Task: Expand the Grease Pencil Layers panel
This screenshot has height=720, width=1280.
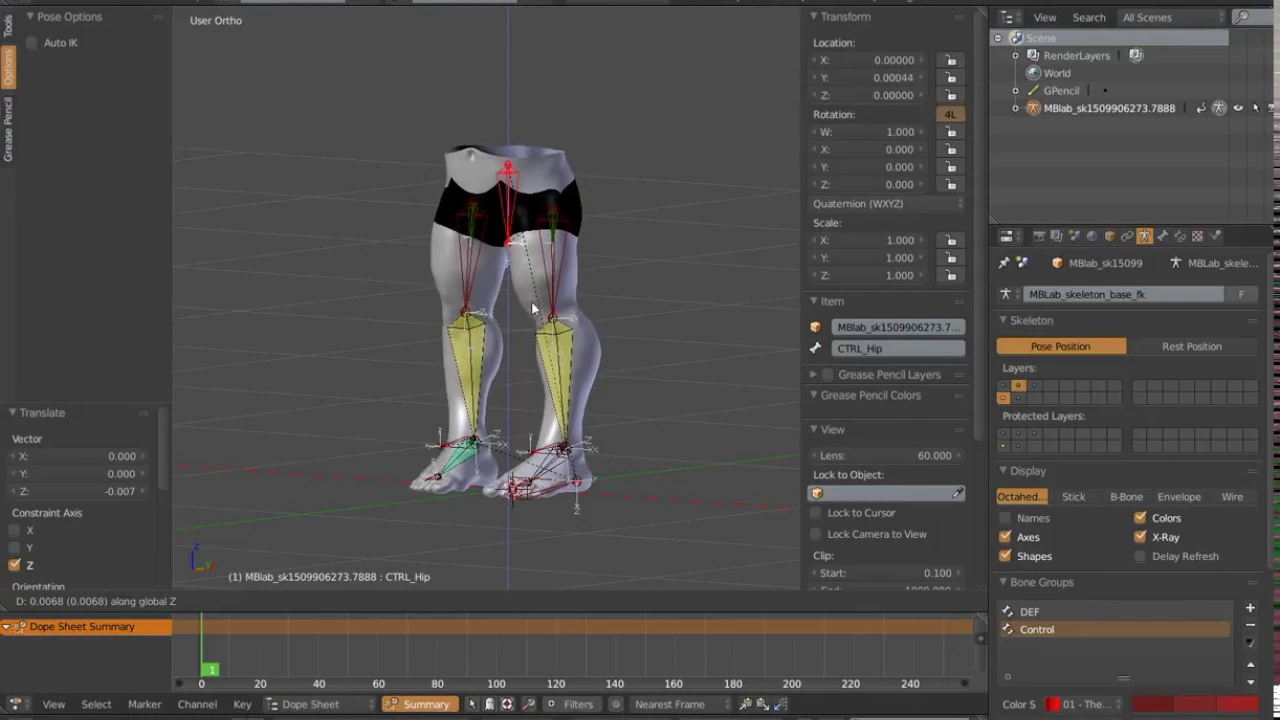Action: [814, 374]
